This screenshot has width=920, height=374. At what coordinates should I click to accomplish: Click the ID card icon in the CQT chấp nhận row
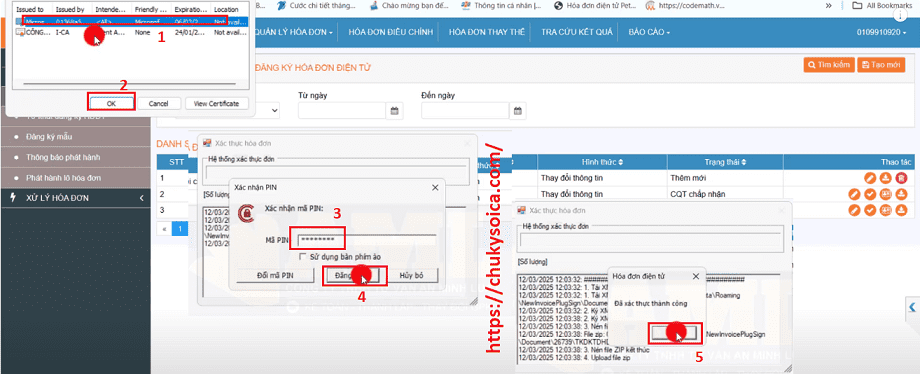[x=885, y=194]
